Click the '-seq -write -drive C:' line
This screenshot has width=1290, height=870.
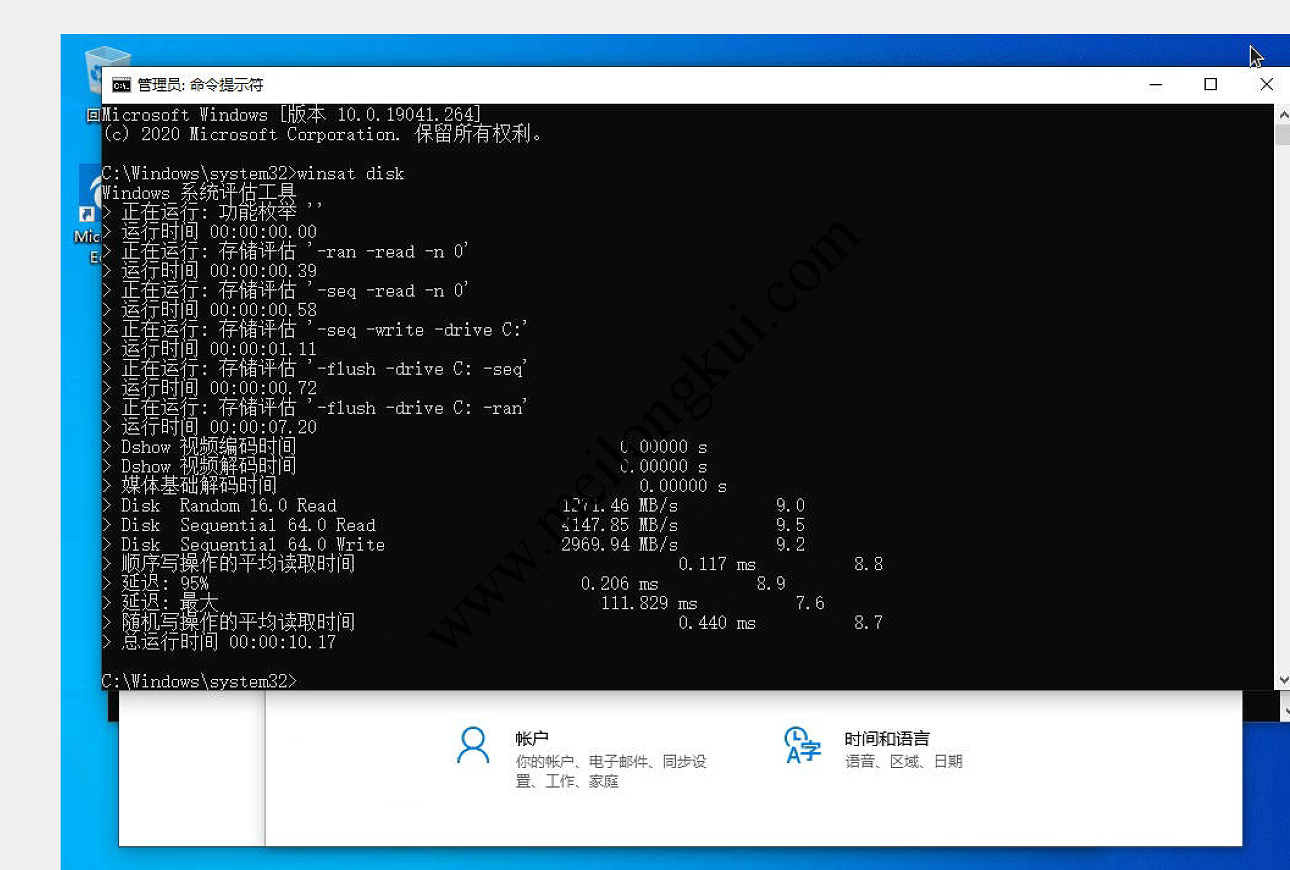(315, 330)
